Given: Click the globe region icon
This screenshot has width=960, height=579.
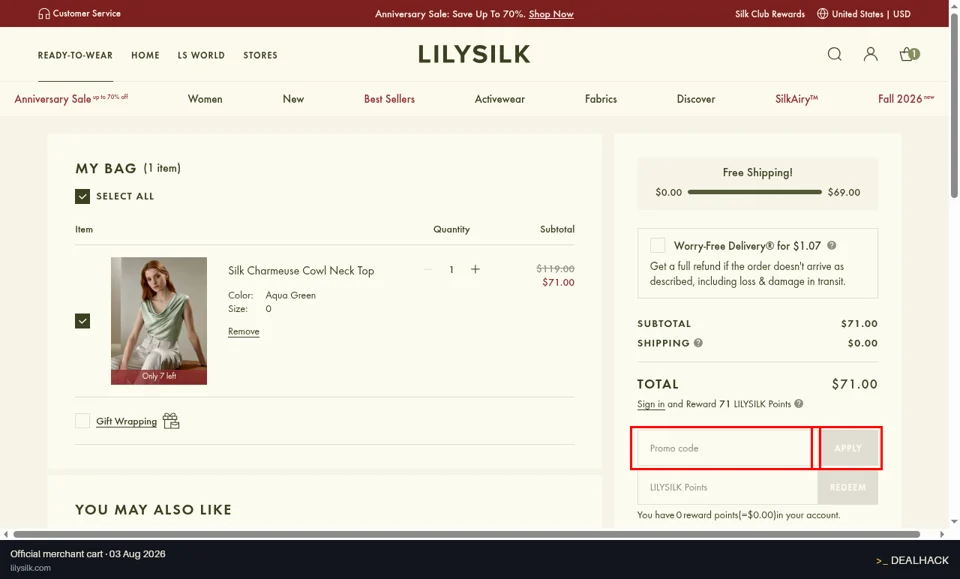Looking at the screenshot, I should coord(822,13).
